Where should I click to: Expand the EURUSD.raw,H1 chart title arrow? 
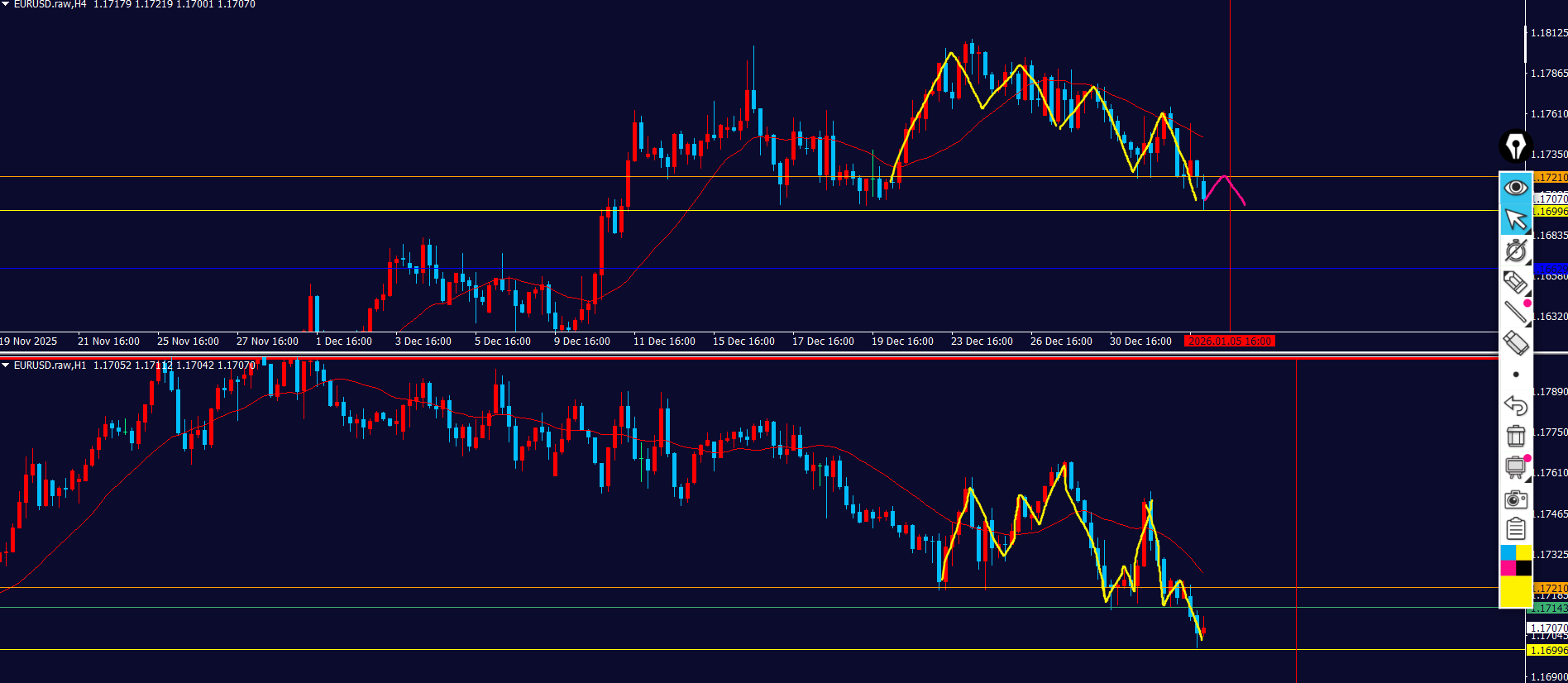(x=6, y=365)
